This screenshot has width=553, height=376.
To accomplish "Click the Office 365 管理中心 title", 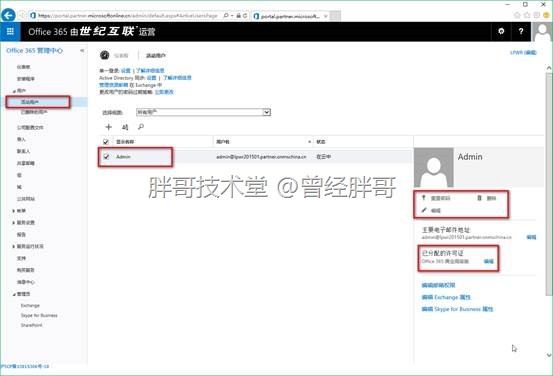I will [35, 51].
